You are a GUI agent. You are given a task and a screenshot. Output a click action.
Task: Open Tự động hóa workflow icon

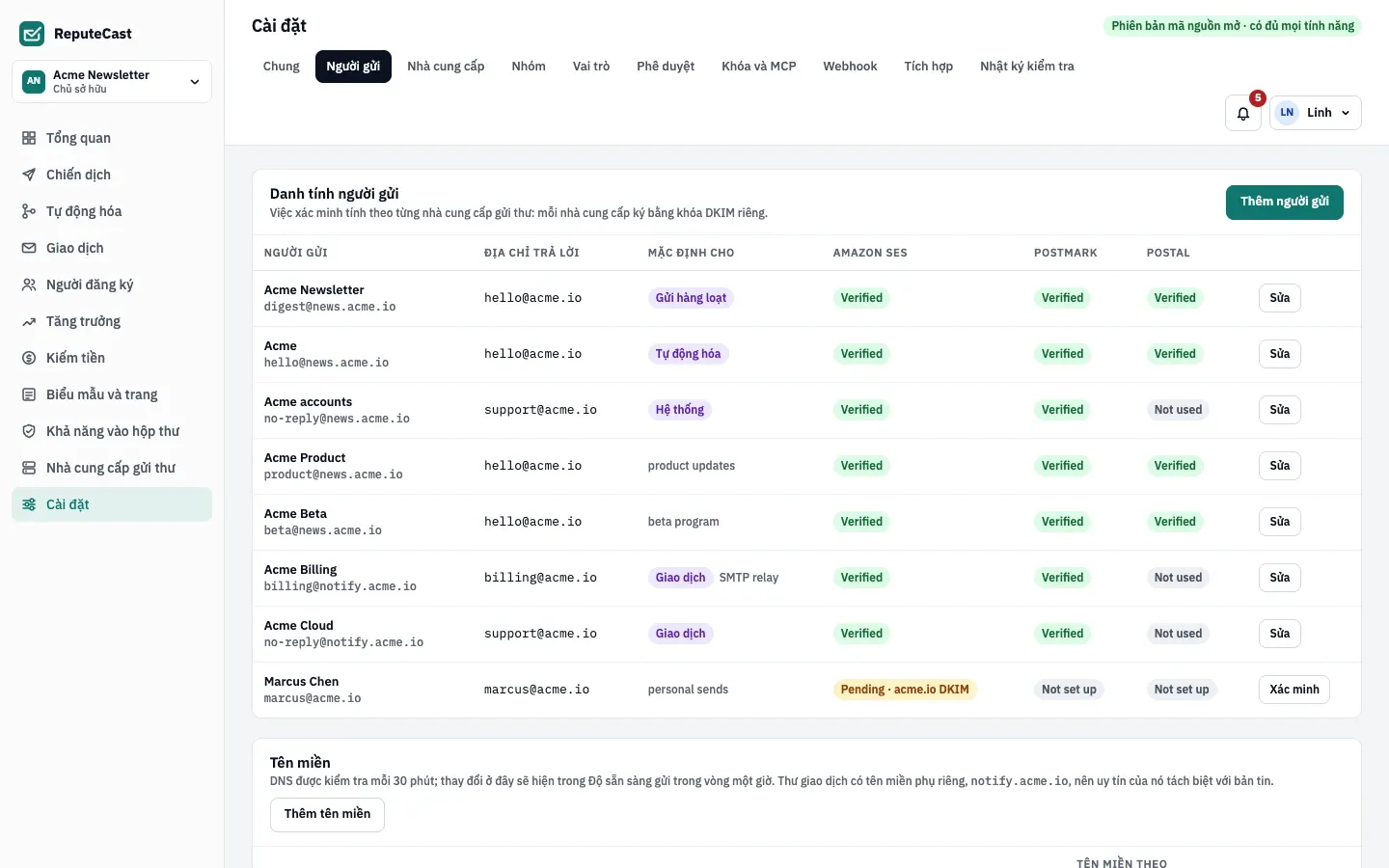click(29, 211)
